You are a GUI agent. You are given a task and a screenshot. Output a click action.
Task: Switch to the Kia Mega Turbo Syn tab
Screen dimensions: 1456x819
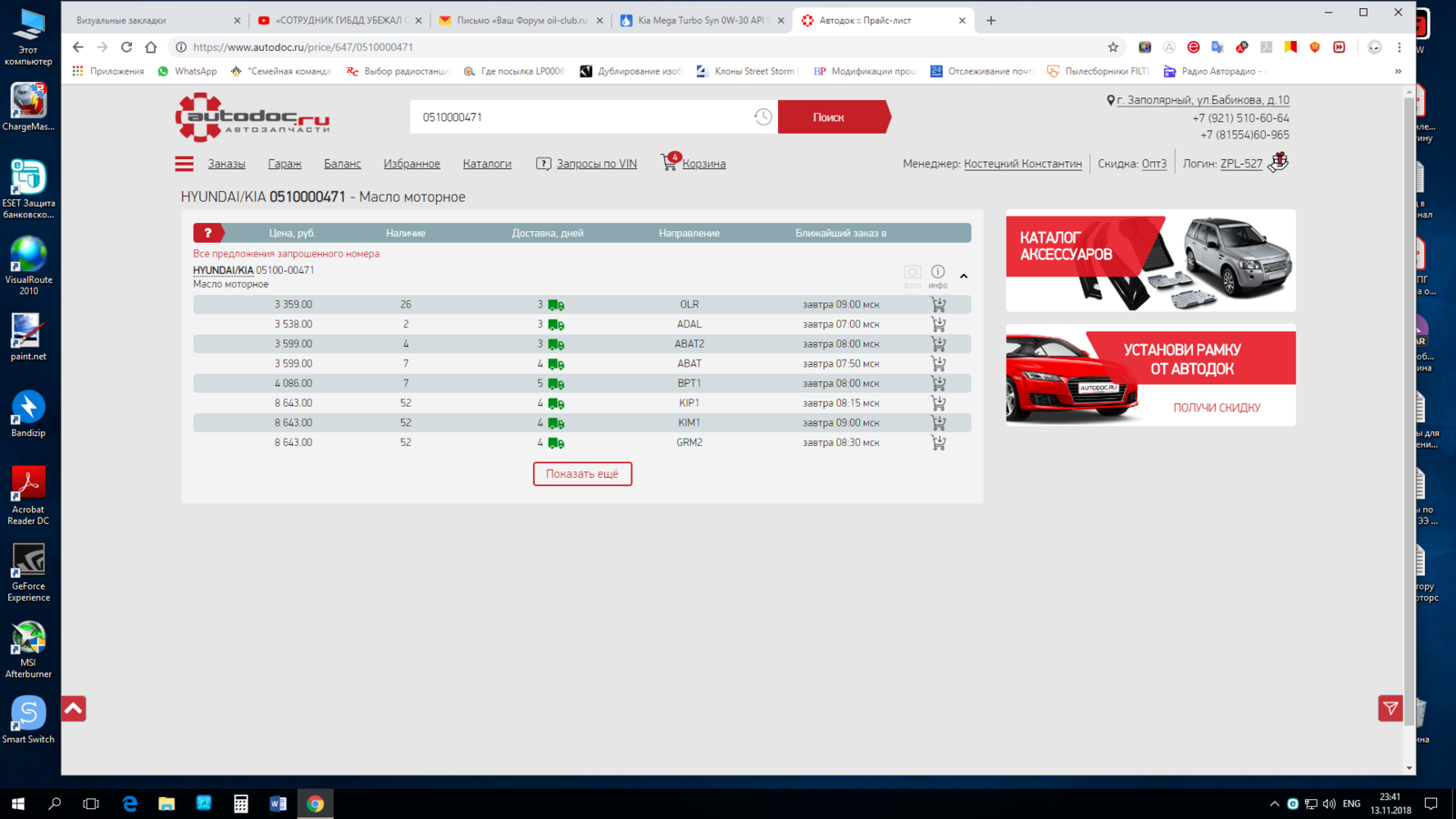[701, 20]
